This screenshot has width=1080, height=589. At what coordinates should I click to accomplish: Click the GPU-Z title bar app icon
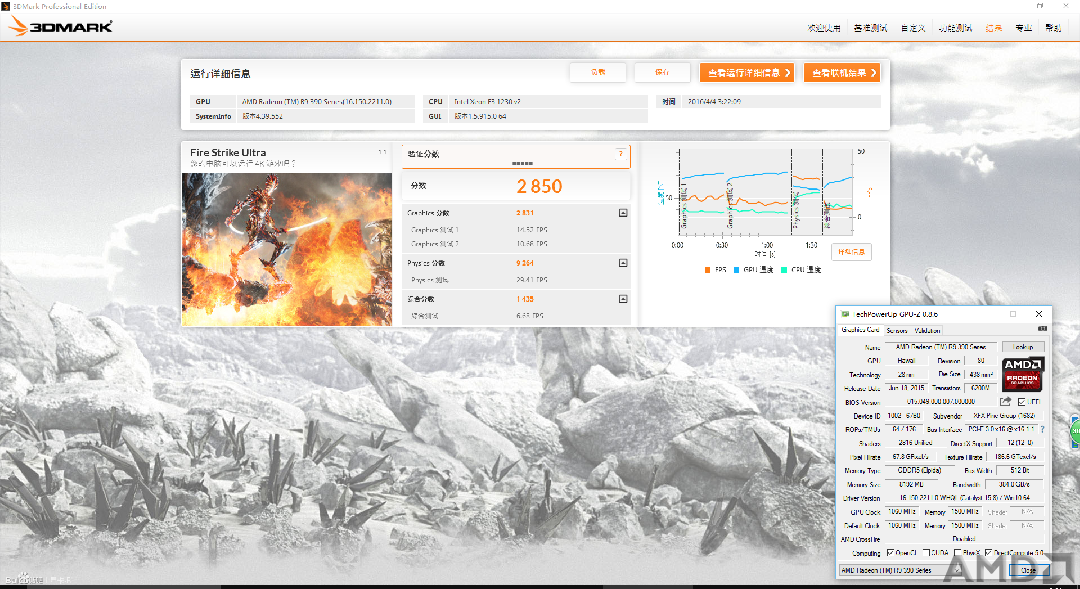pyautogui.click(x=845, y=314)
